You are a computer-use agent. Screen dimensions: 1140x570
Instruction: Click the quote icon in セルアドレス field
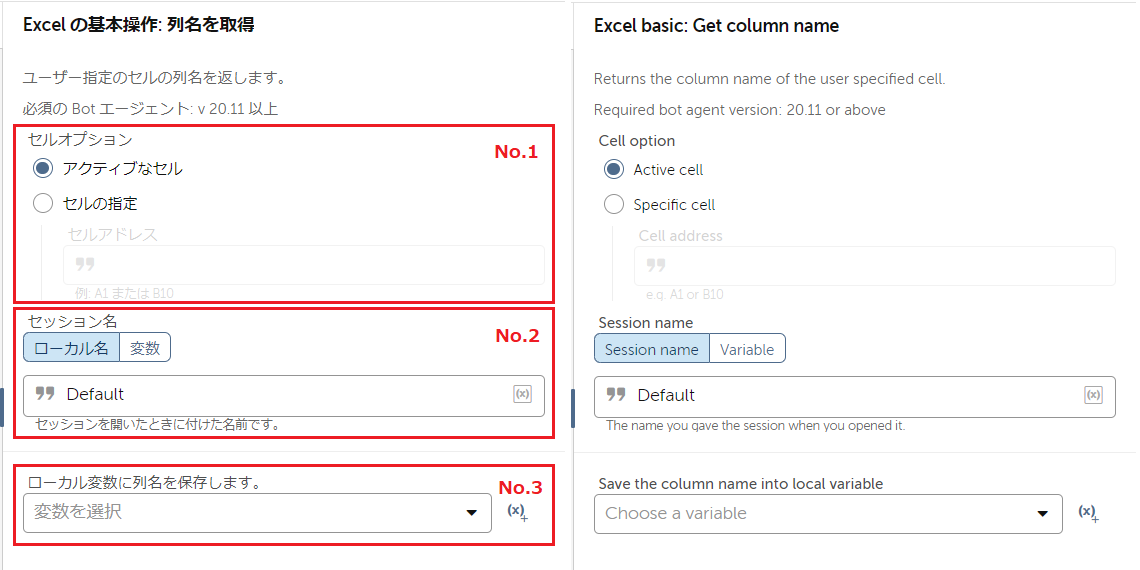85,264
